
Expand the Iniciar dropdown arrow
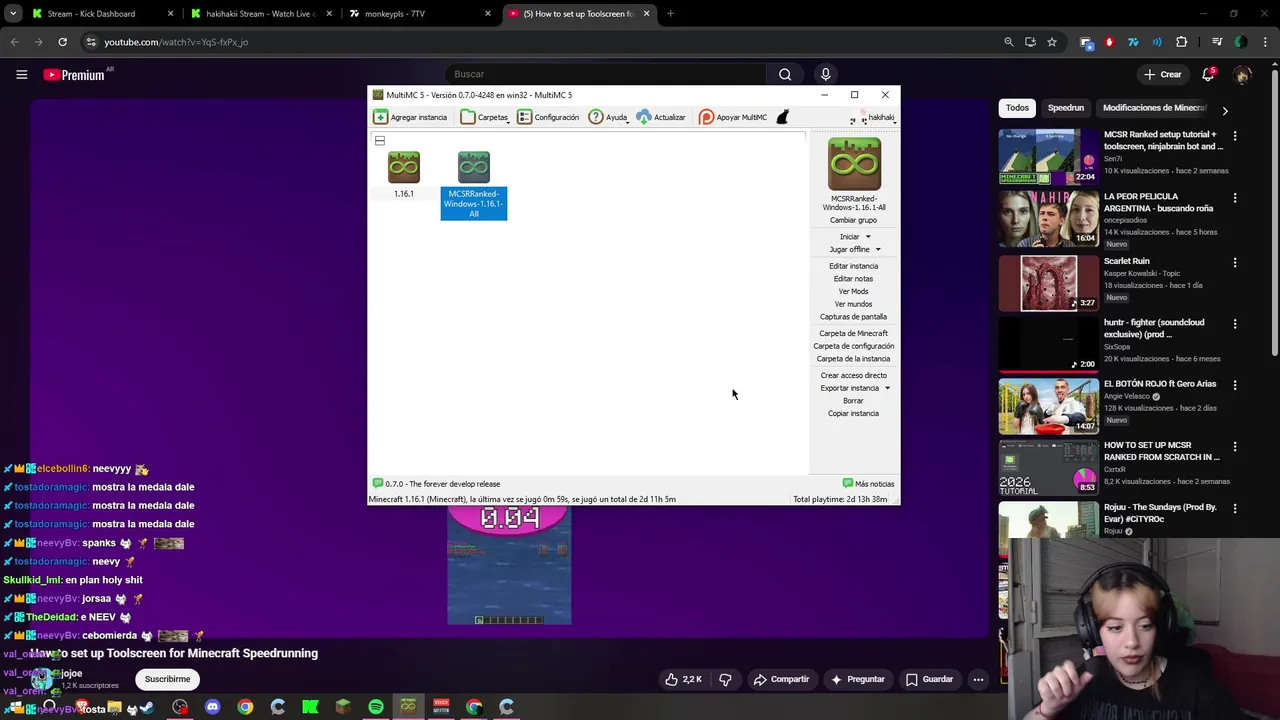pyautogui.click(x=868, y=237)
